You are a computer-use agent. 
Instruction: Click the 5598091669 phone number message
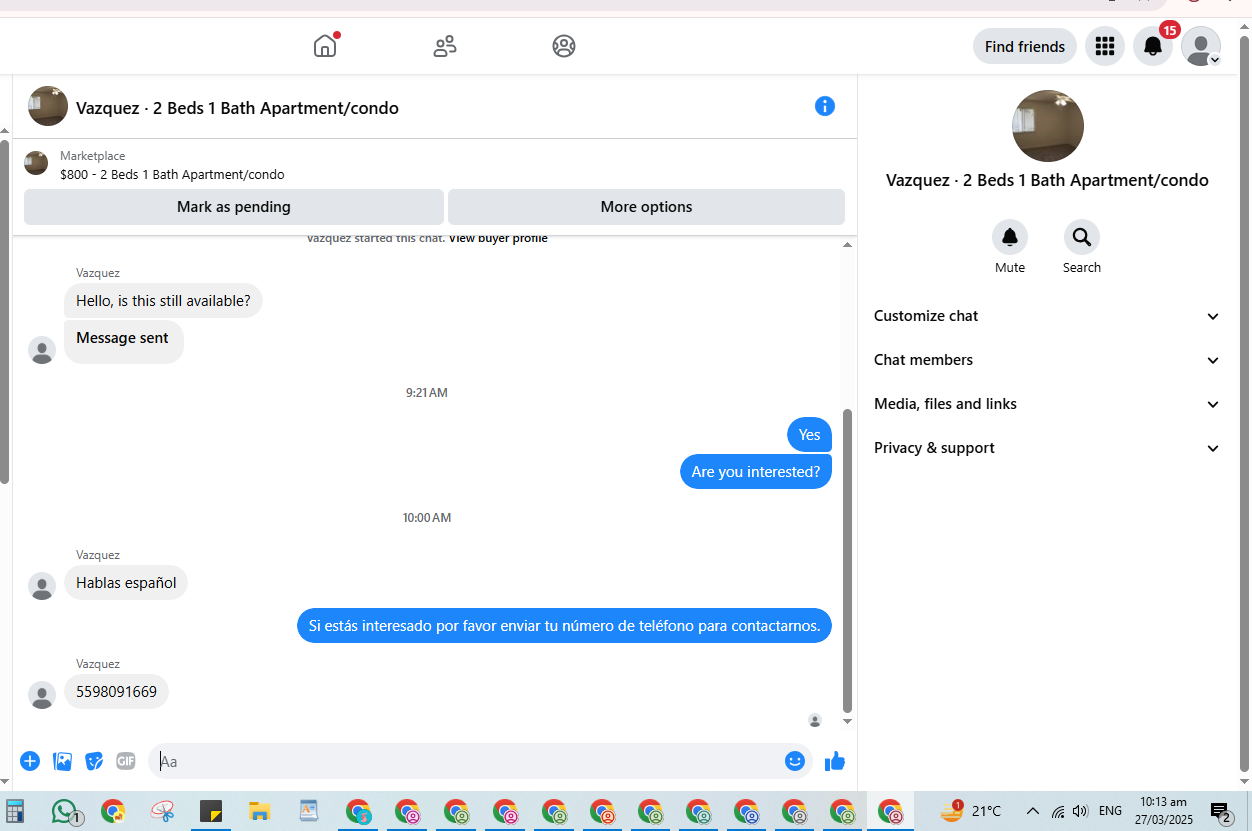click(116, 691)
